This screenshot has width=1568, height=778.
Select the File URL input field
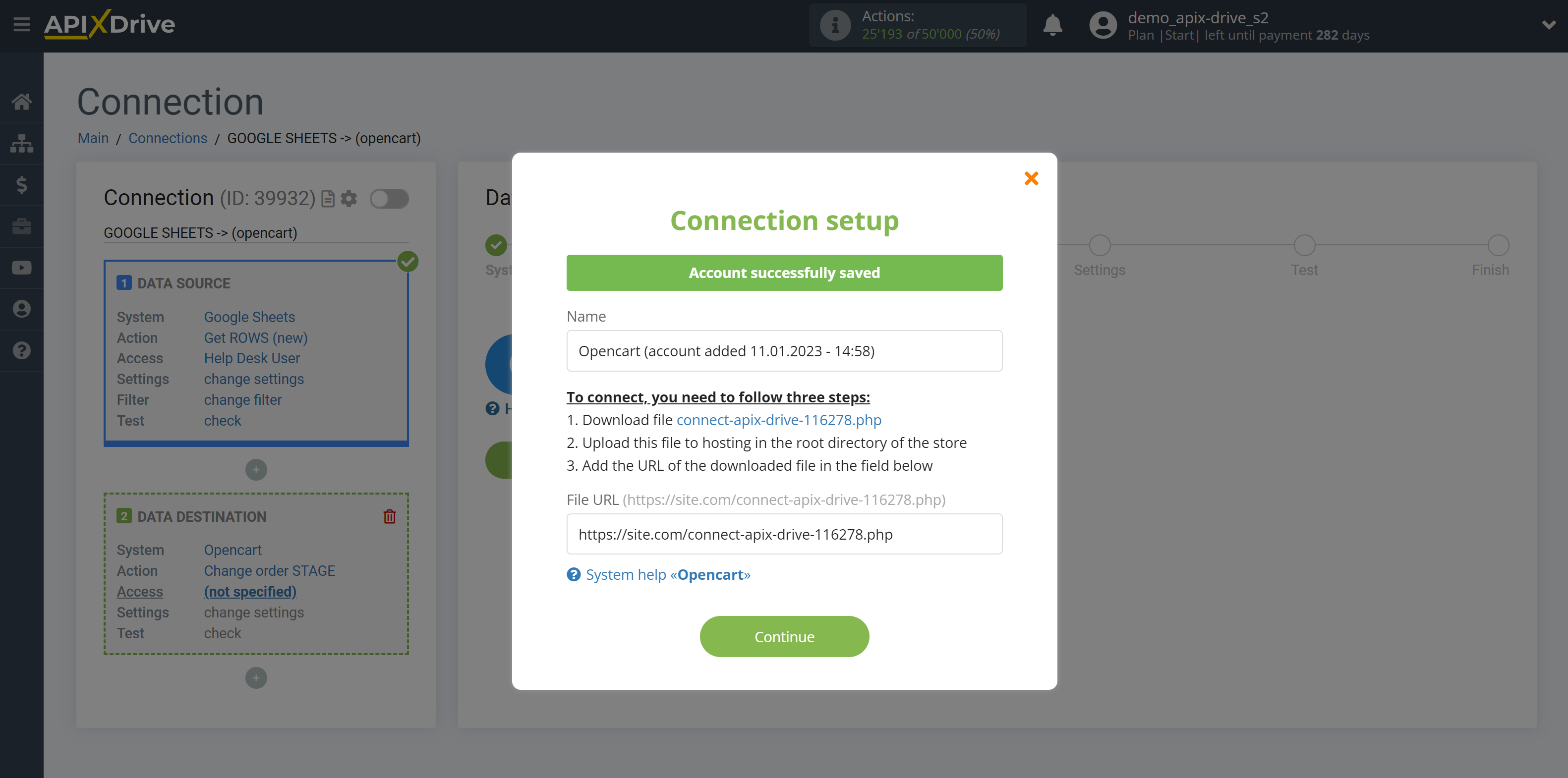[784, 533]
